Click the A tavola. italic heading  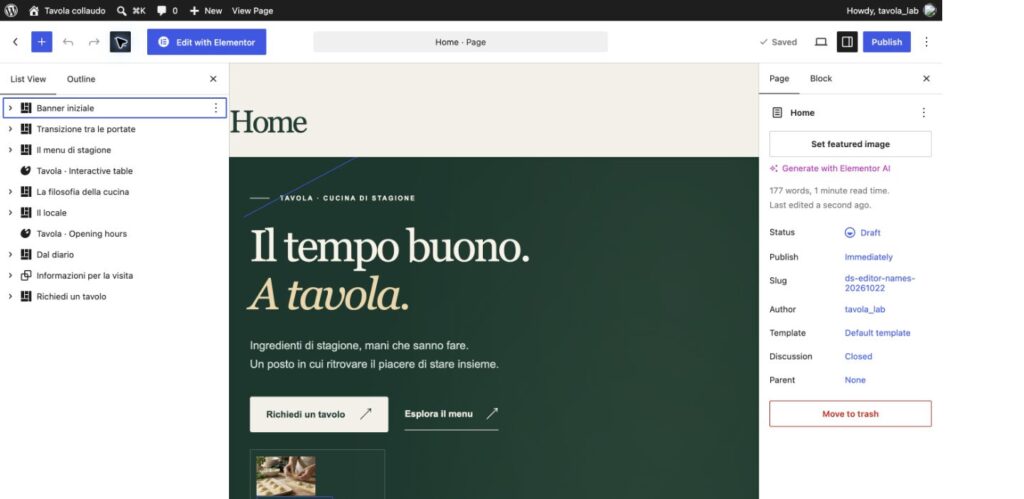328,295
